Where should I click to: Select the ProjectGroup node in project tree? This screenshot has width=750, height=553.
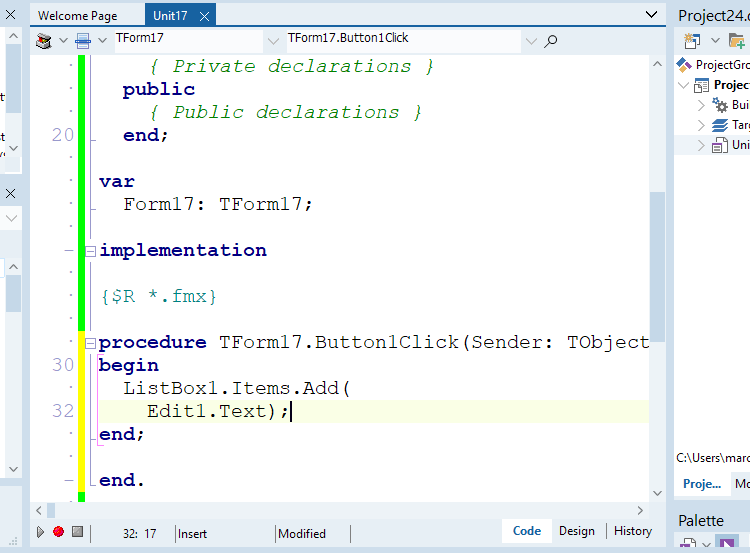(x=720, y=65)
